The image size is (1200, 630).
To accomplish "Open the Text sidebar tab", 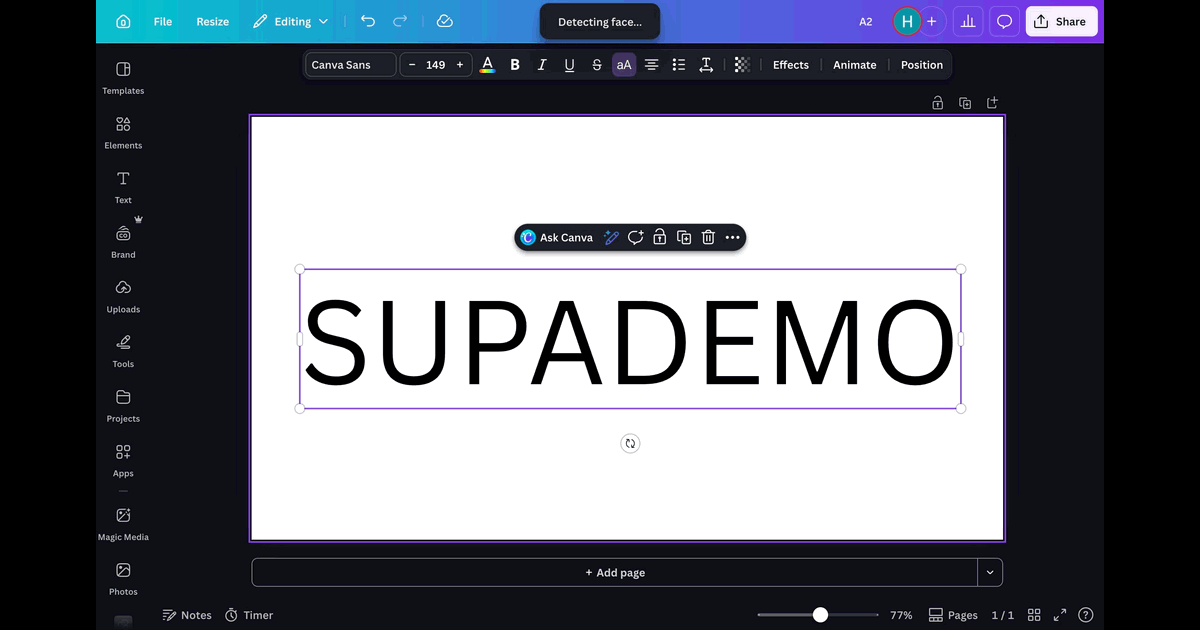I will point(123,188).
